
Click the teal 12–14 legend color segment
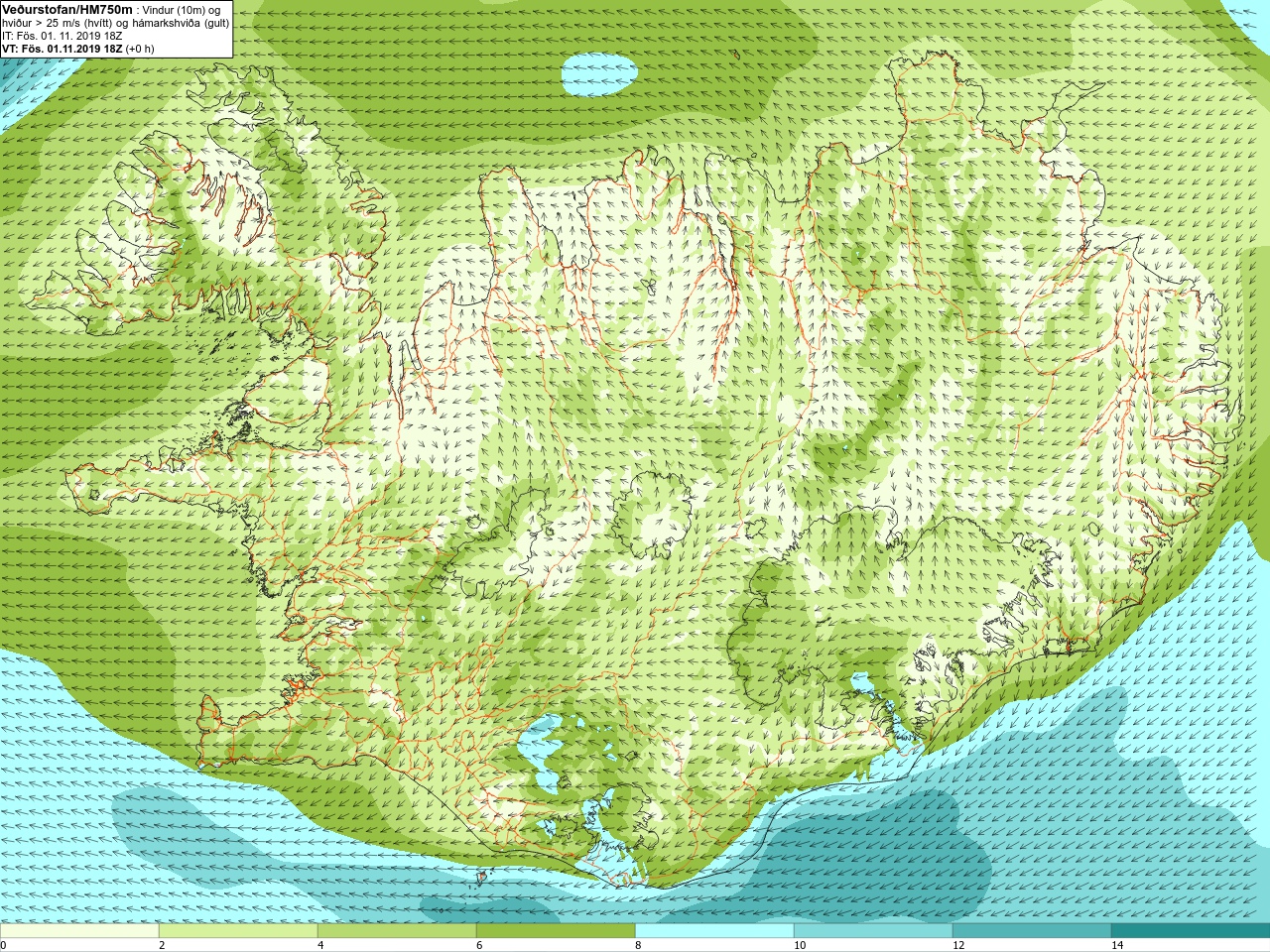point(1032,931)
